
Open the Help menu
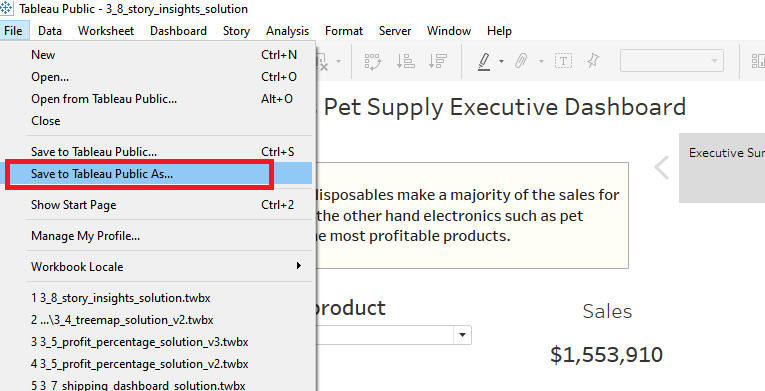pyautogui.click(x=499, y=31)
